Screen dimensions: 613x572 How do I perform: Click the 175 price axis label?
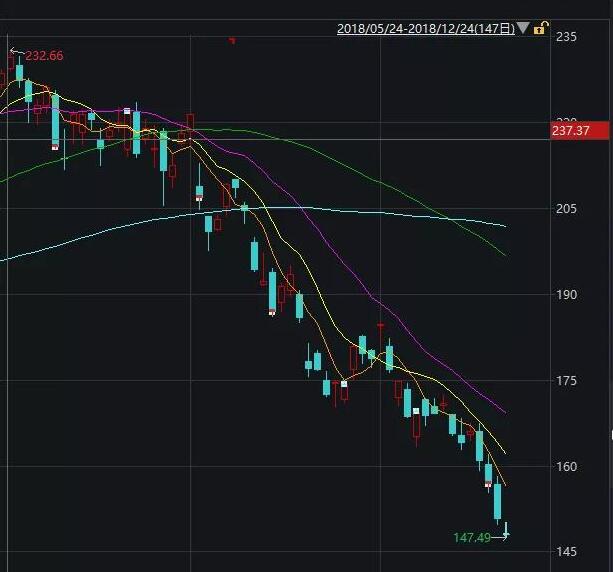pos(566,380)
